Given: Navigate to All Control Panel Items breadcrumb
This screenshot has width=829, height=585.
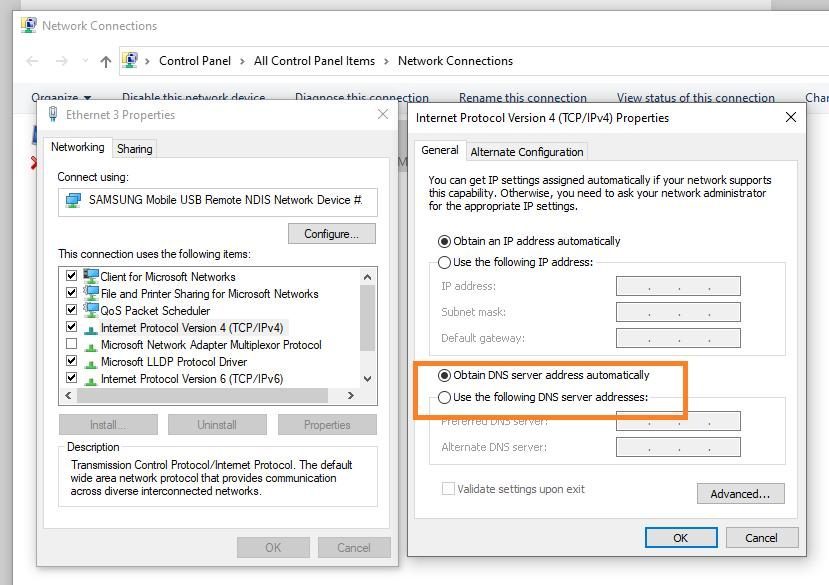Looking at the screenshot, I should click(x=314, y=61).
